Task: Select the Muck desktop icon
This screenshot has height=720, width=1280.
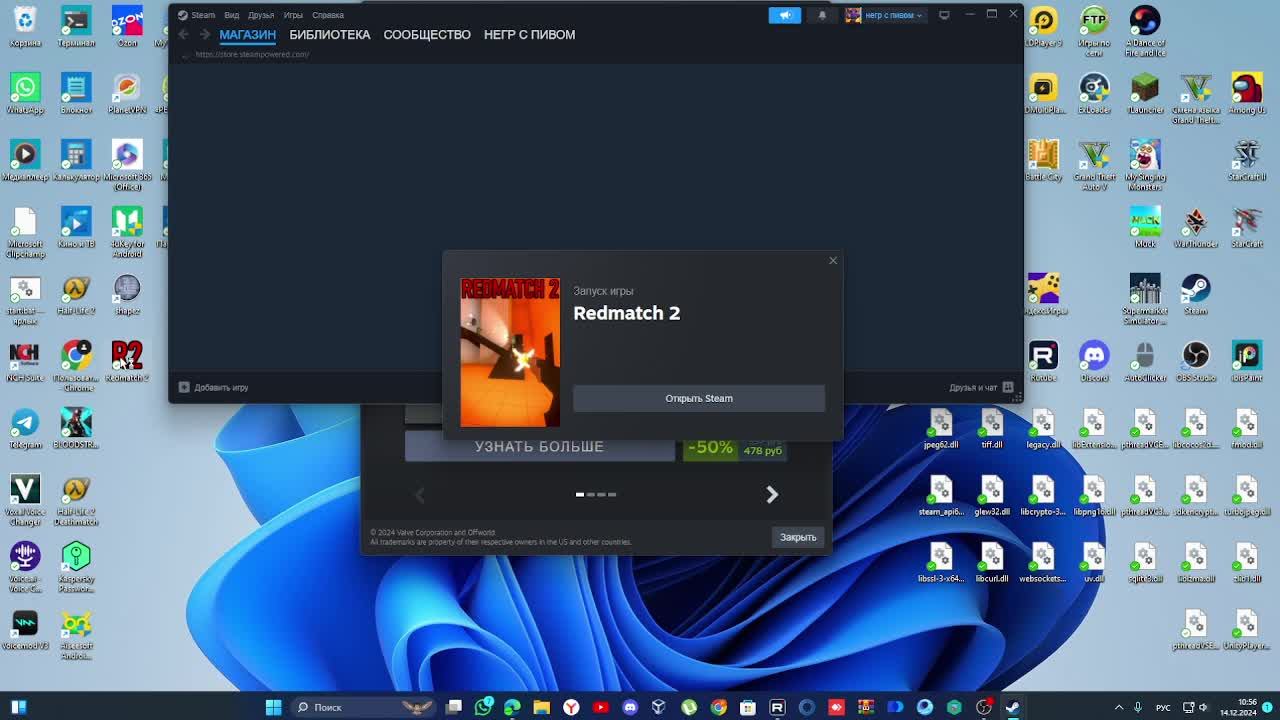Action: [x=1145, y=228]
